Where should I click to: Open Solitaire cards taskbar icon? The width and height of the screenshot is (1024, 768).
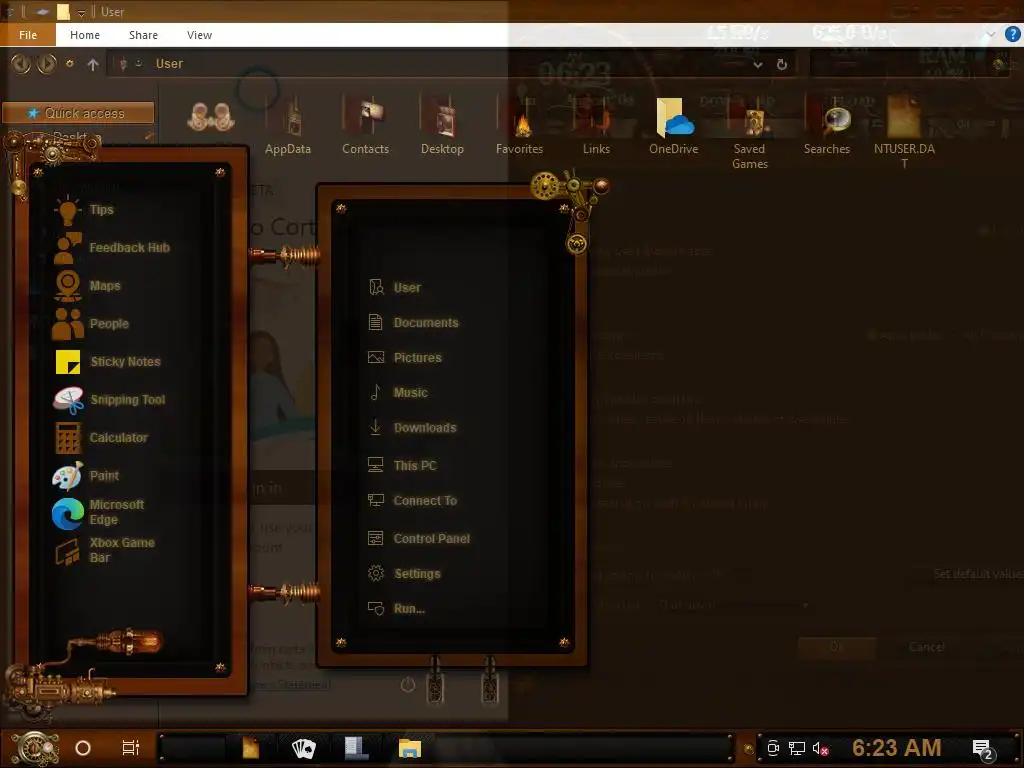coord(303,748)
